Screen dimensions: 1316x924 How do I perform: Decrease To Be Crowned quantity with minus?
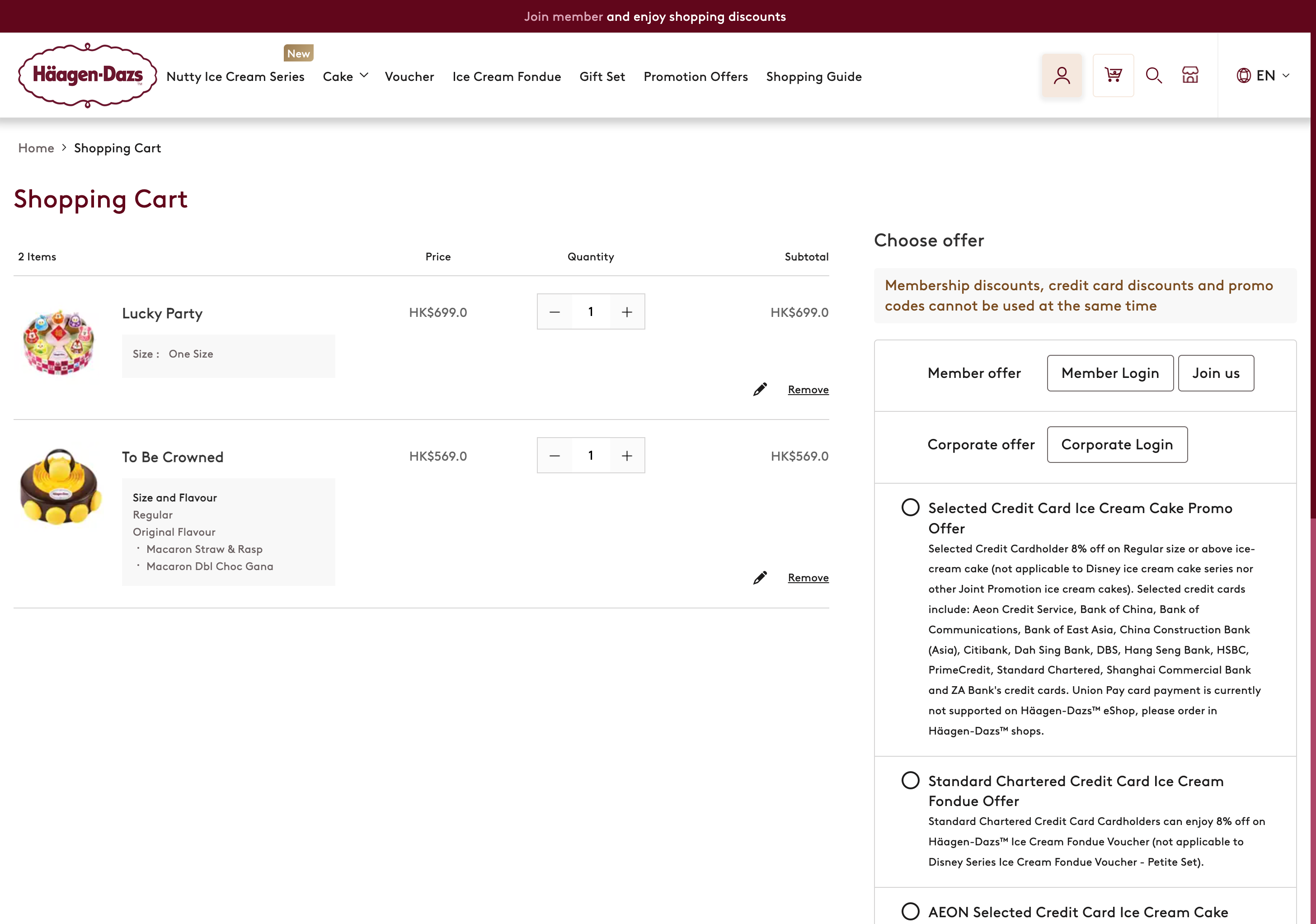coord(554,456)
